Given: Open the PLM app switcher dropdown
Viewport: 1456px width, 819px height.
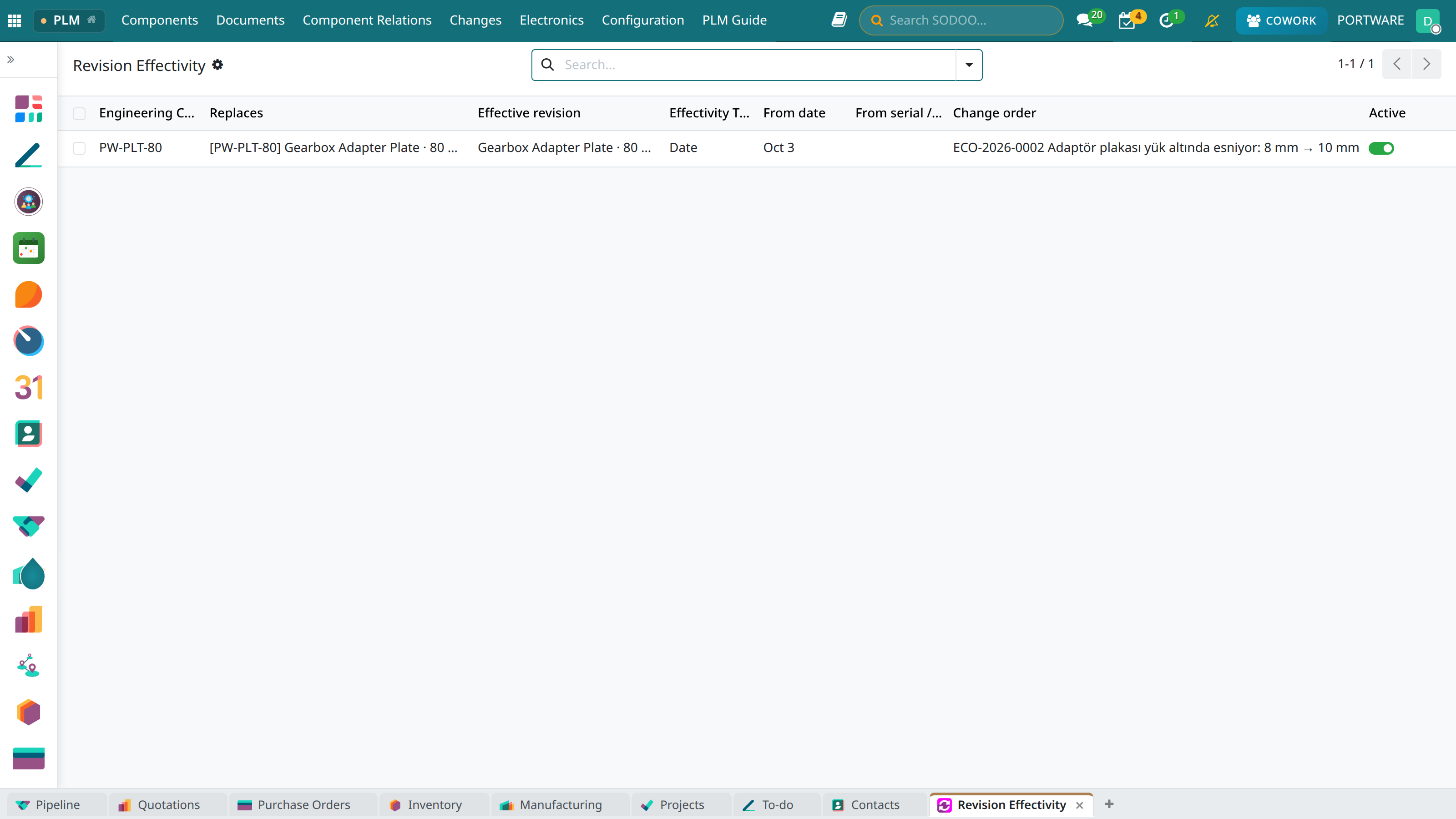Looking at the screenshot, I should [x=69, y=20].
